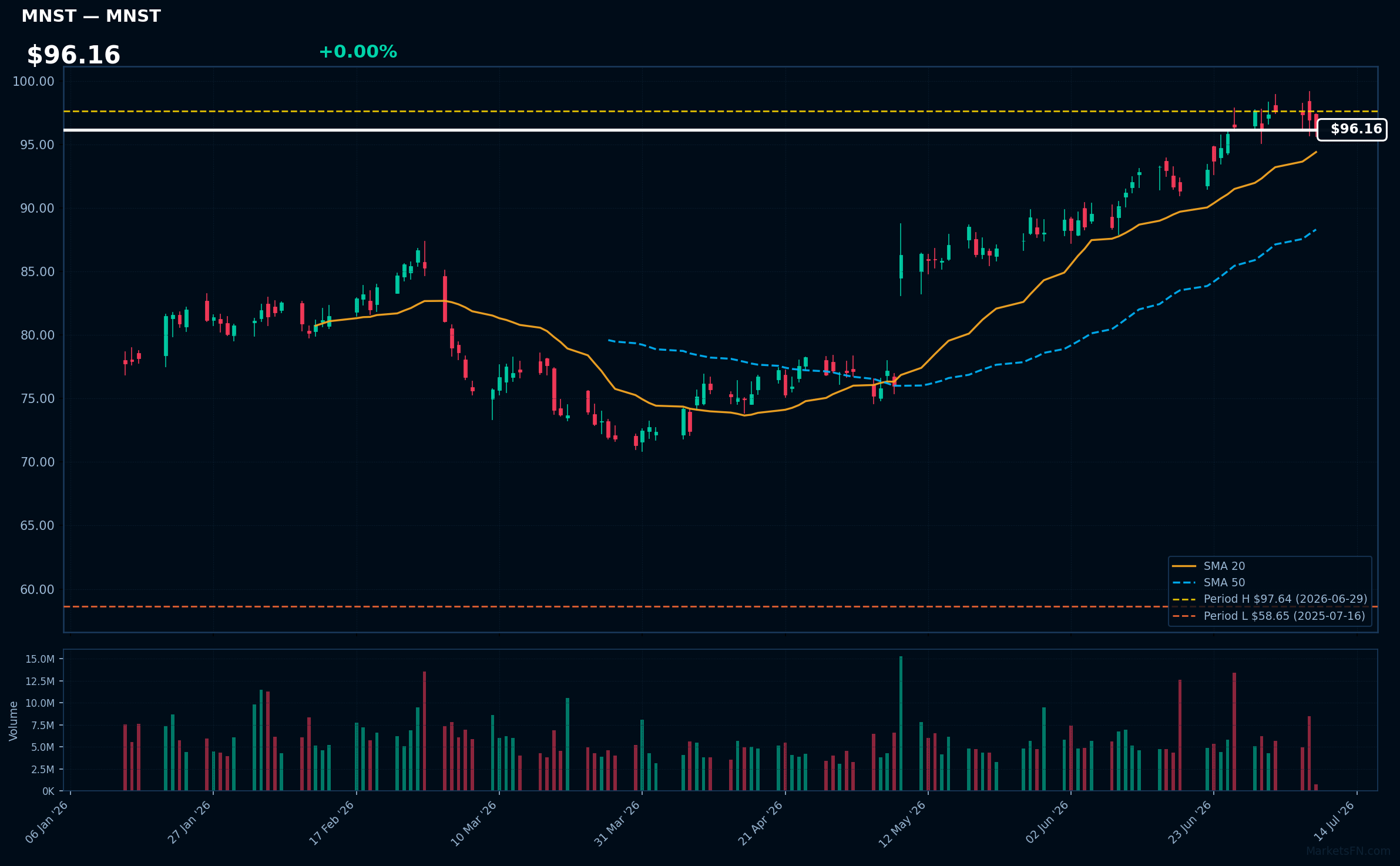The image size is (1400, 866).
Task: Click the 80.00 price axis label
Action: [x=37, y=335]
